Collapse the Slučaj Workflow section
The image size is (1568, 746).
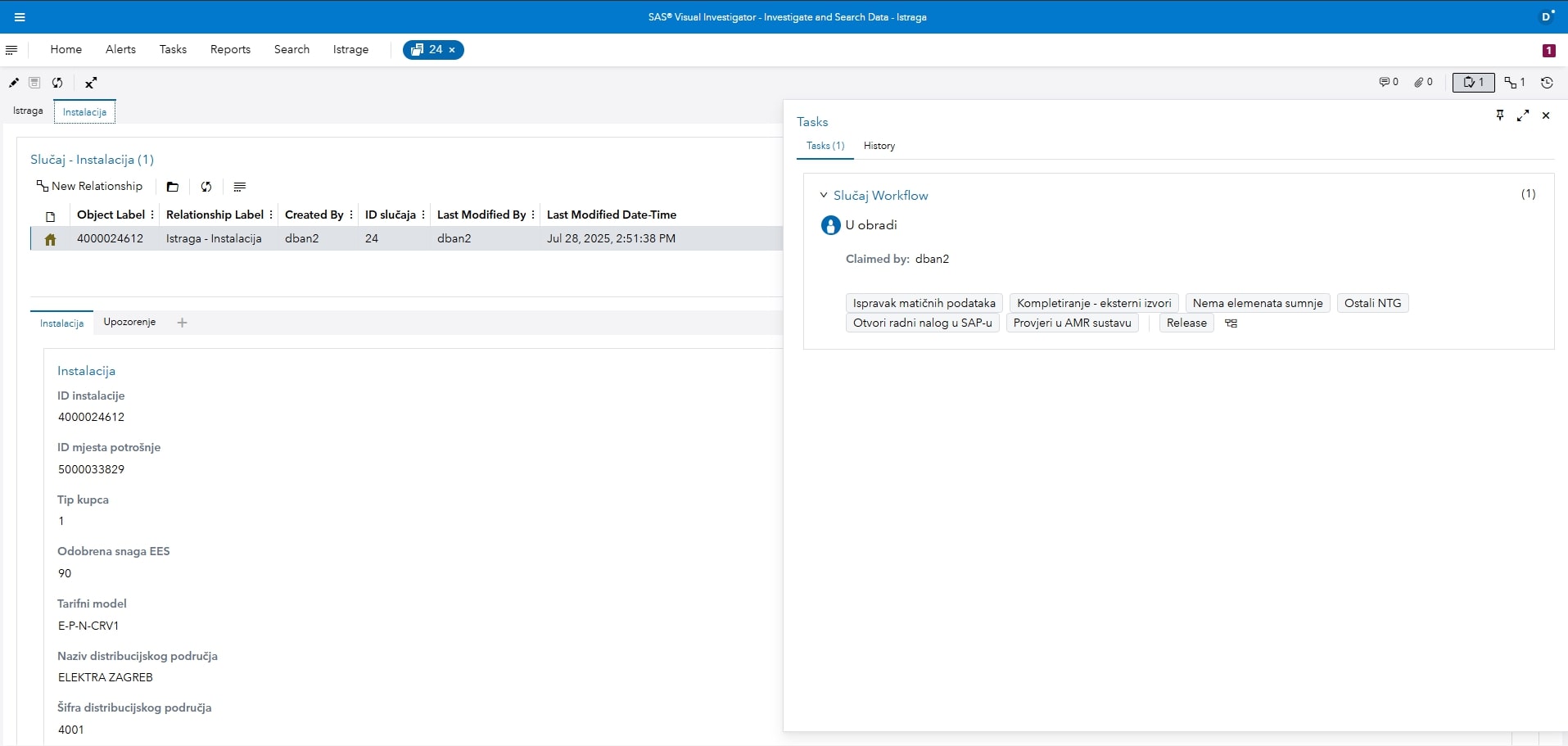pyautogui.click(x=824, y=196)
